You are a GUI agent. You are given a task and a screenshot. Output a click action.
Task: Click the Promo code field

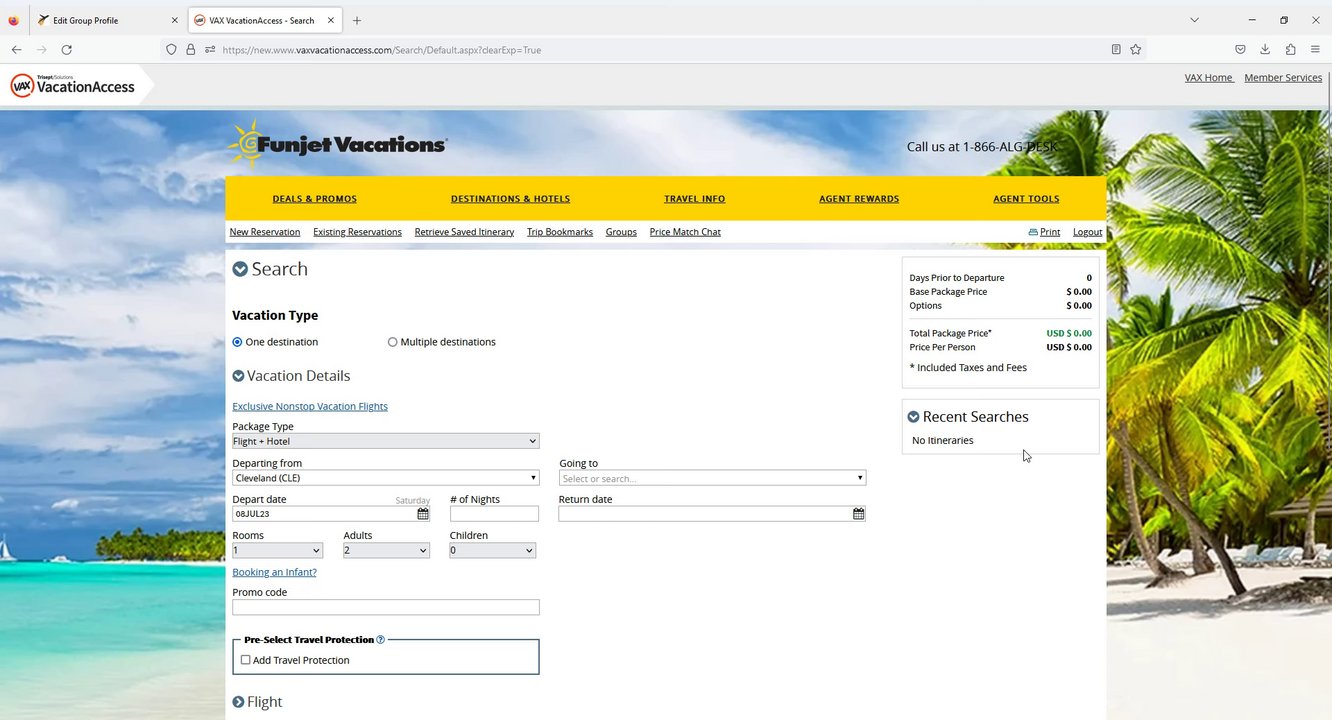tap(386, 608)
